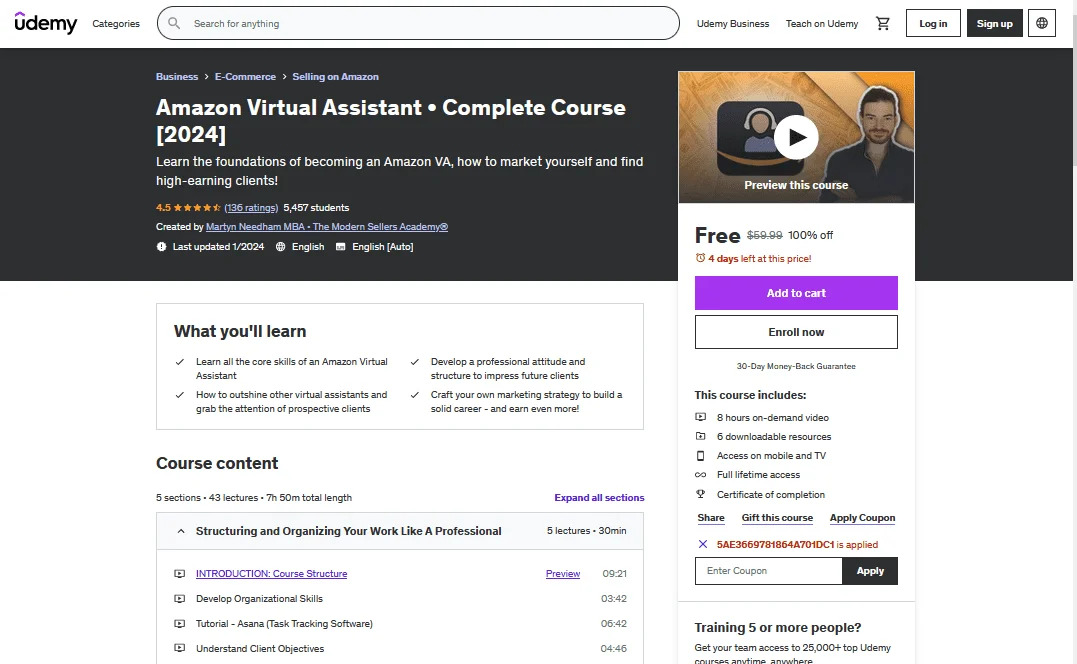Click the downloadable resources icon
Viewport: 1077px width, 664px height.
[700, 436]
